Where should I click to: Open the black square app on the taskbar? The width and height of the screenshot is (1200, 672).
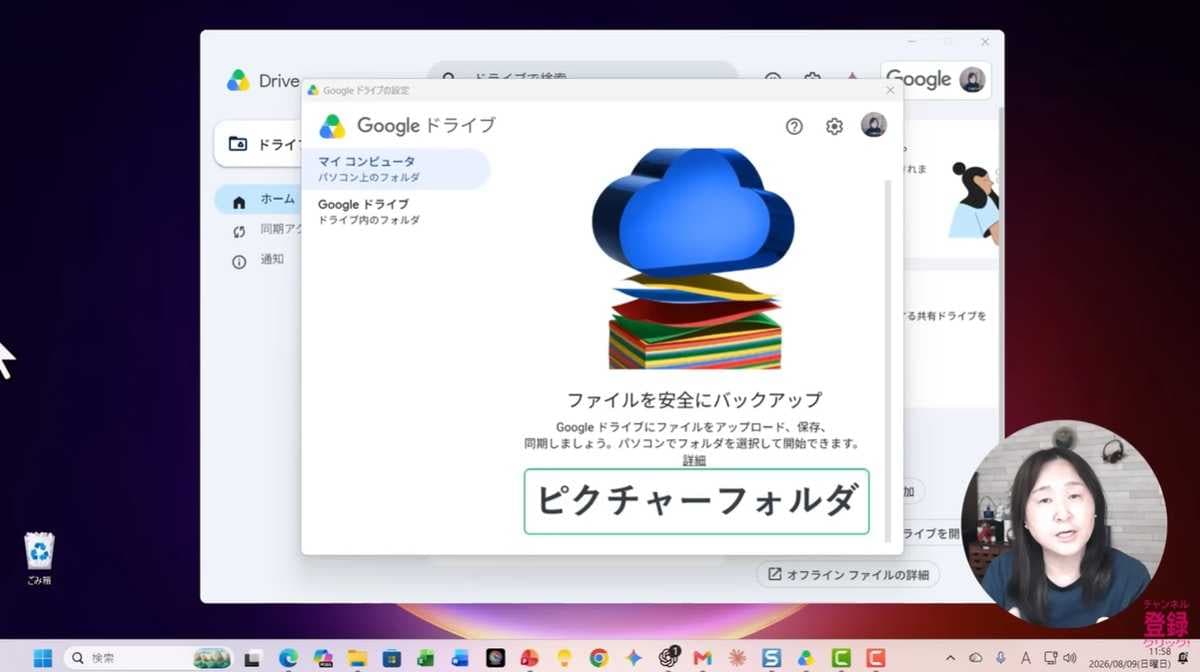495,658
